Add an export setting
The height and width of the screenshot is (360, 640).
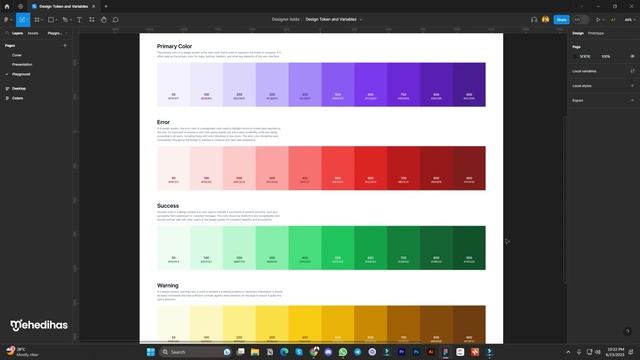point(632,100)
